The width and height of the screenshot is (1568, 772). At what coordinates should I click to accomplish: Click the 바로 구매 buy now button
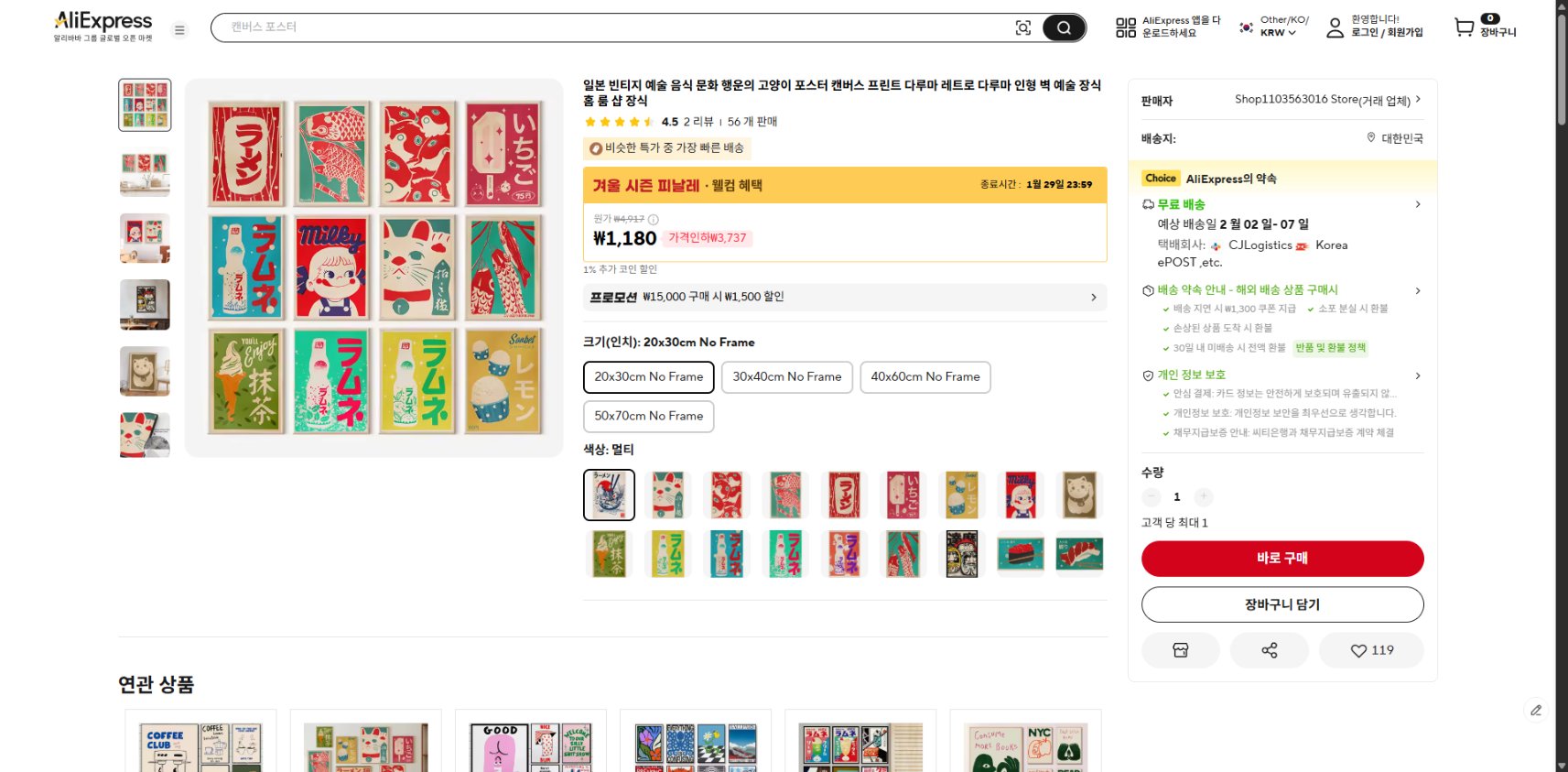click(x=1281, y=559)
